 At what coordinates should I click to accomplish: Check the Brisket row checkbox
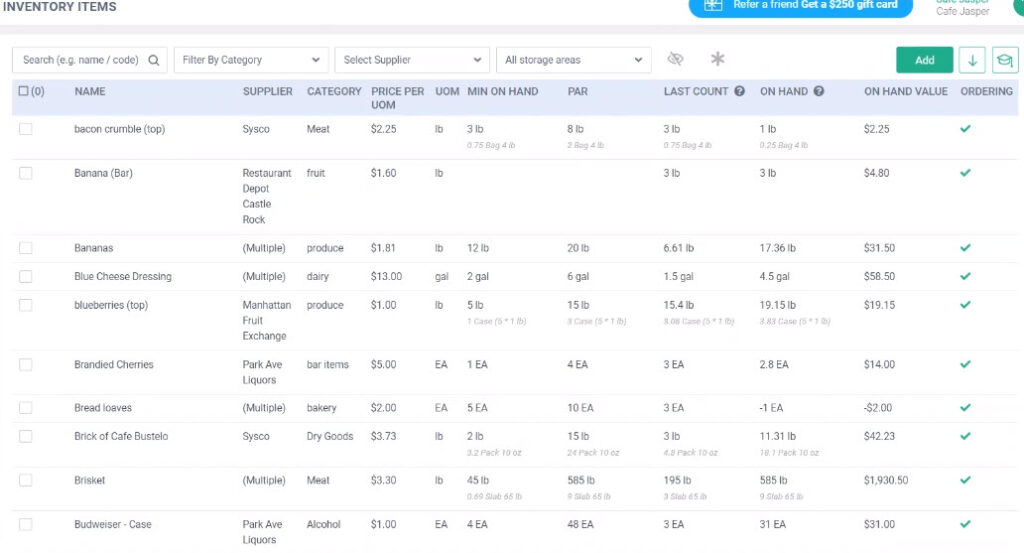(x=25, y=481)
